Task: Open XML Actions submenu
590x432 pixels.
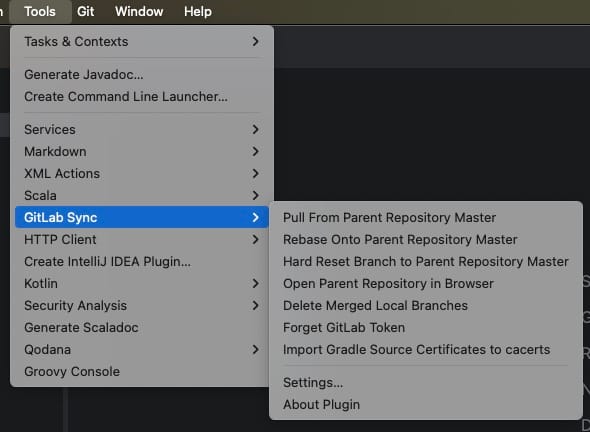Action: point(141,173)
